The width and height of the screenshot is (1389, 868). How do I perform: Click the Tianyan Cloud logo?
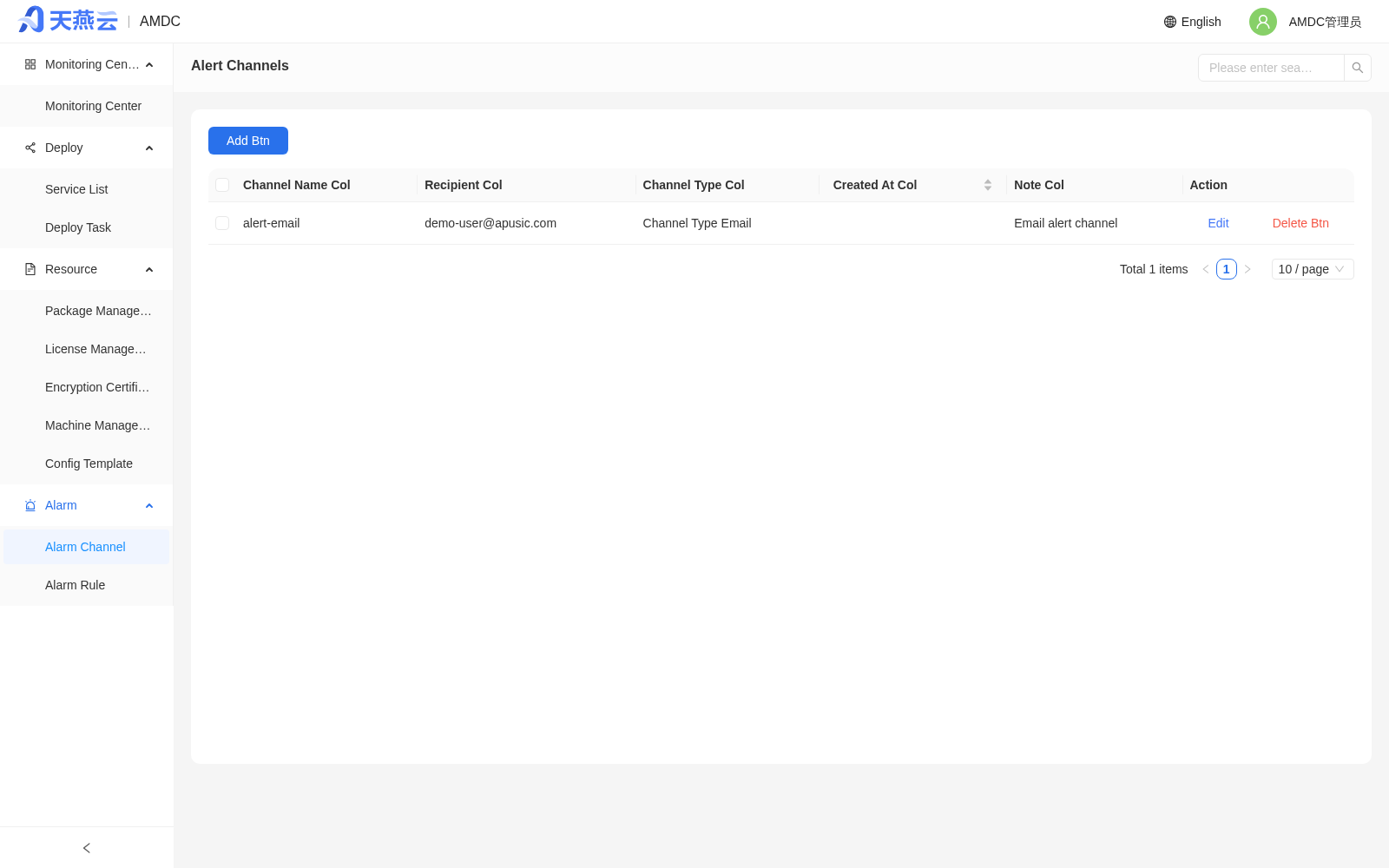[68, 20]
